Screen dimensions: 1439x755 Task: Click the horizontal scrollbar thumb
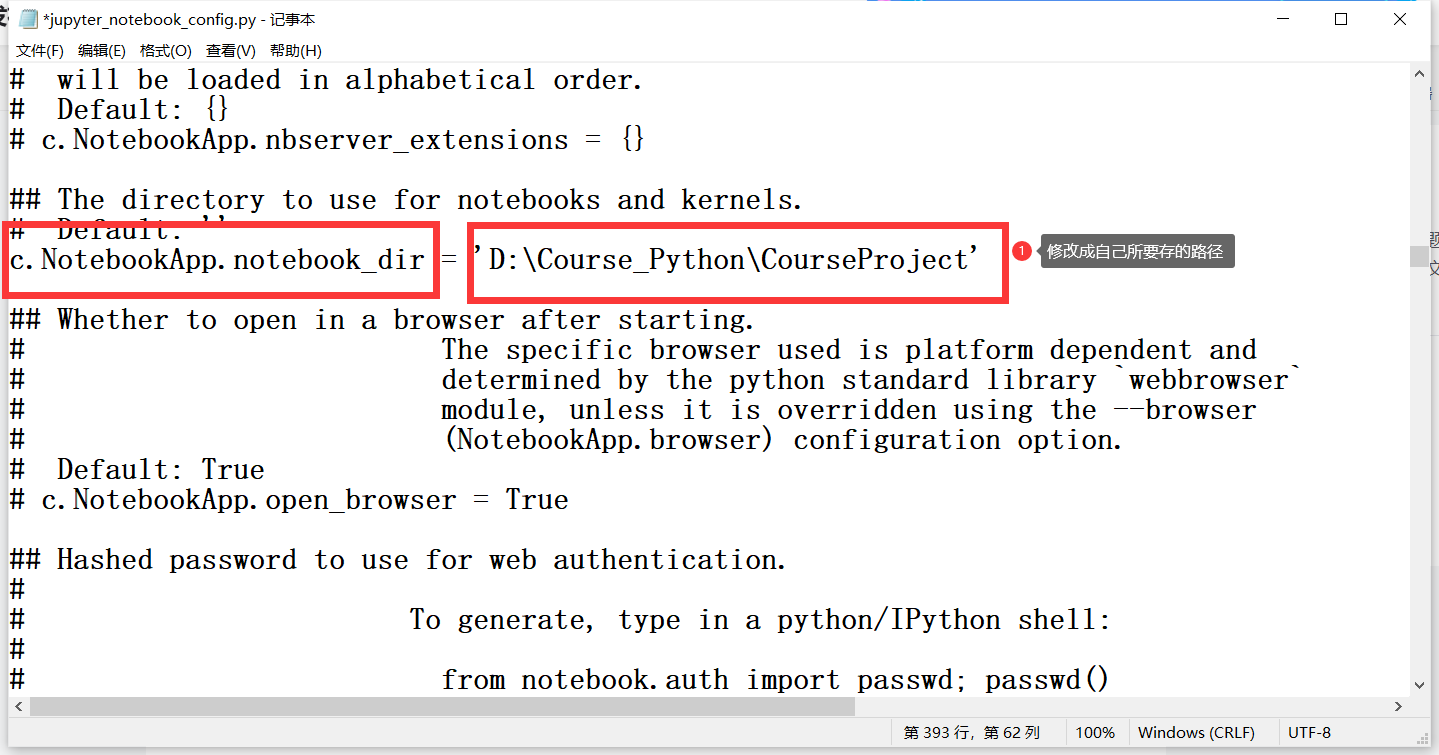(x=440, y=707)
